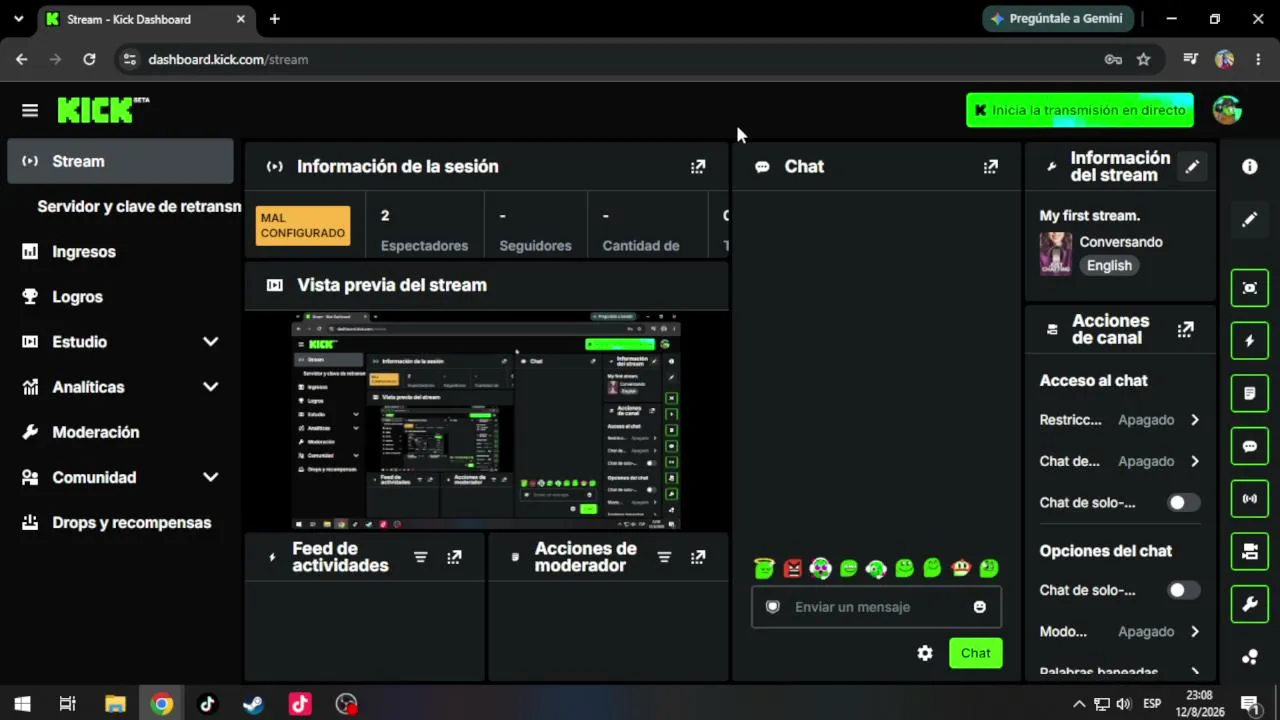This screenshot has width=1280, height=720.
Task: Open the hamburger navigation menu
Action: pyautogui.click(x=30, y=110)
